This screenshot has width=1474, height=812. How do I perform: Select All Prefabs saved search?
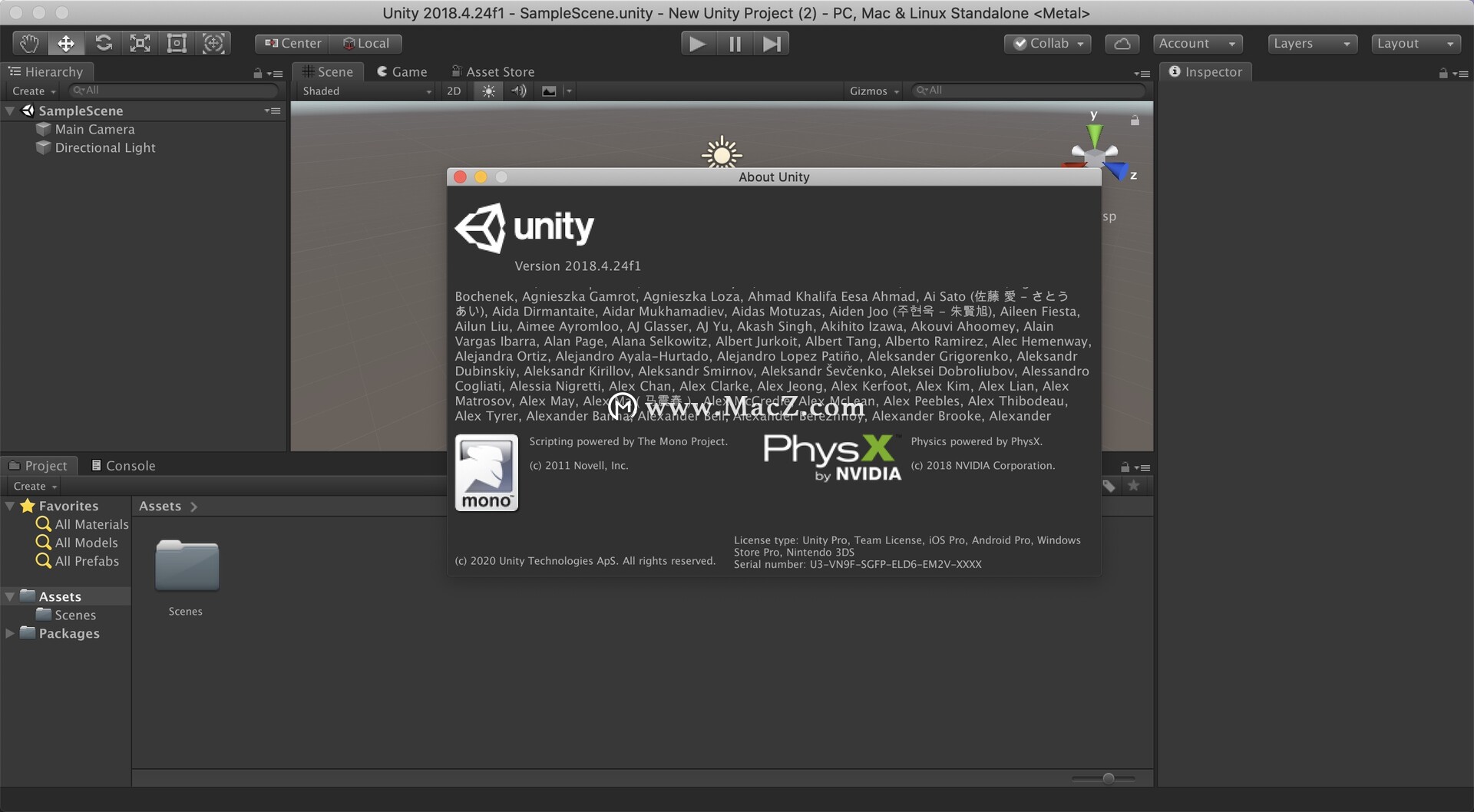78,561
